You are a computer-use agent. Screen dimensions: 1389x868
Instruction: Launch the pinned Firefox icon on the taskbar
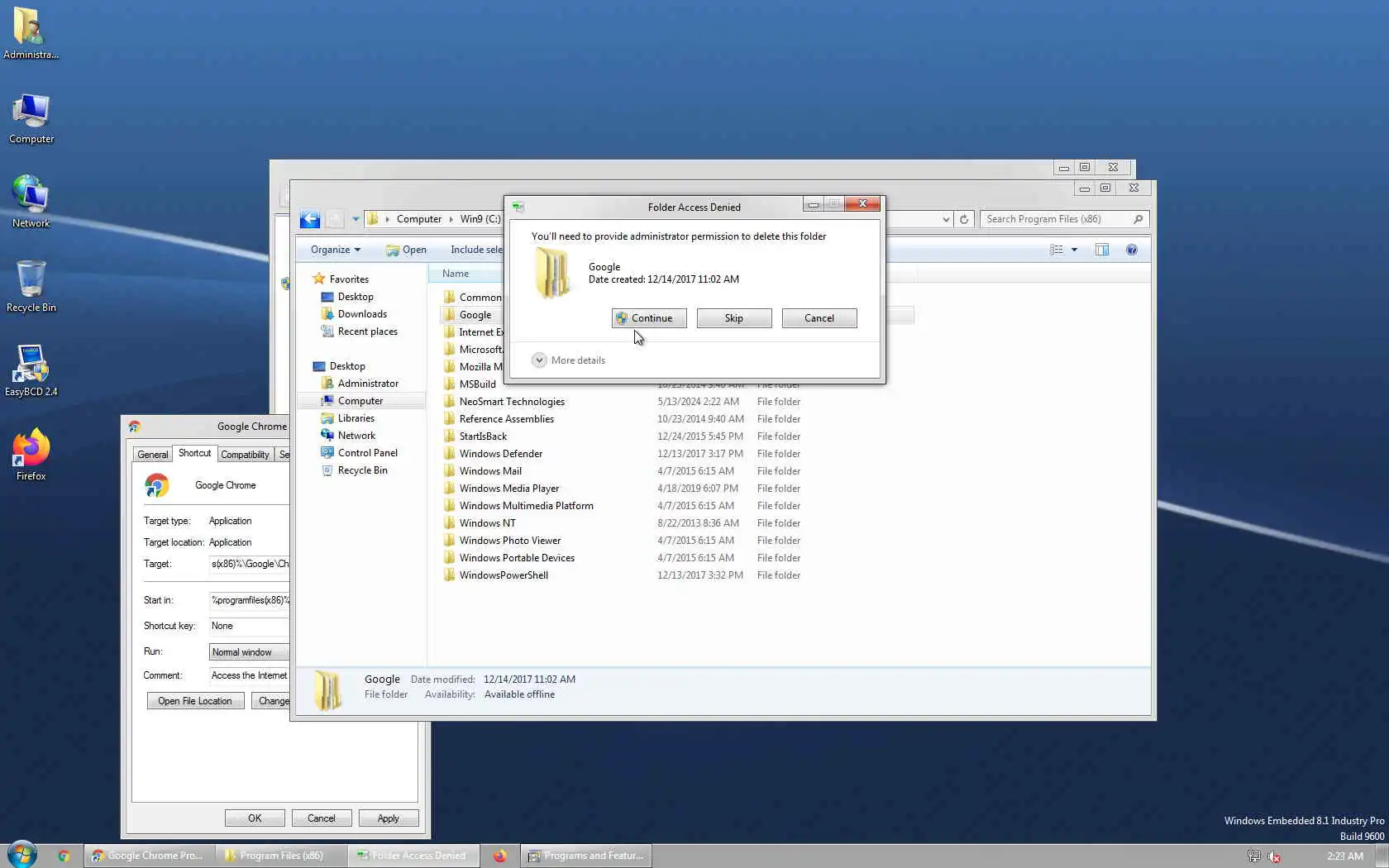[500, 856]
